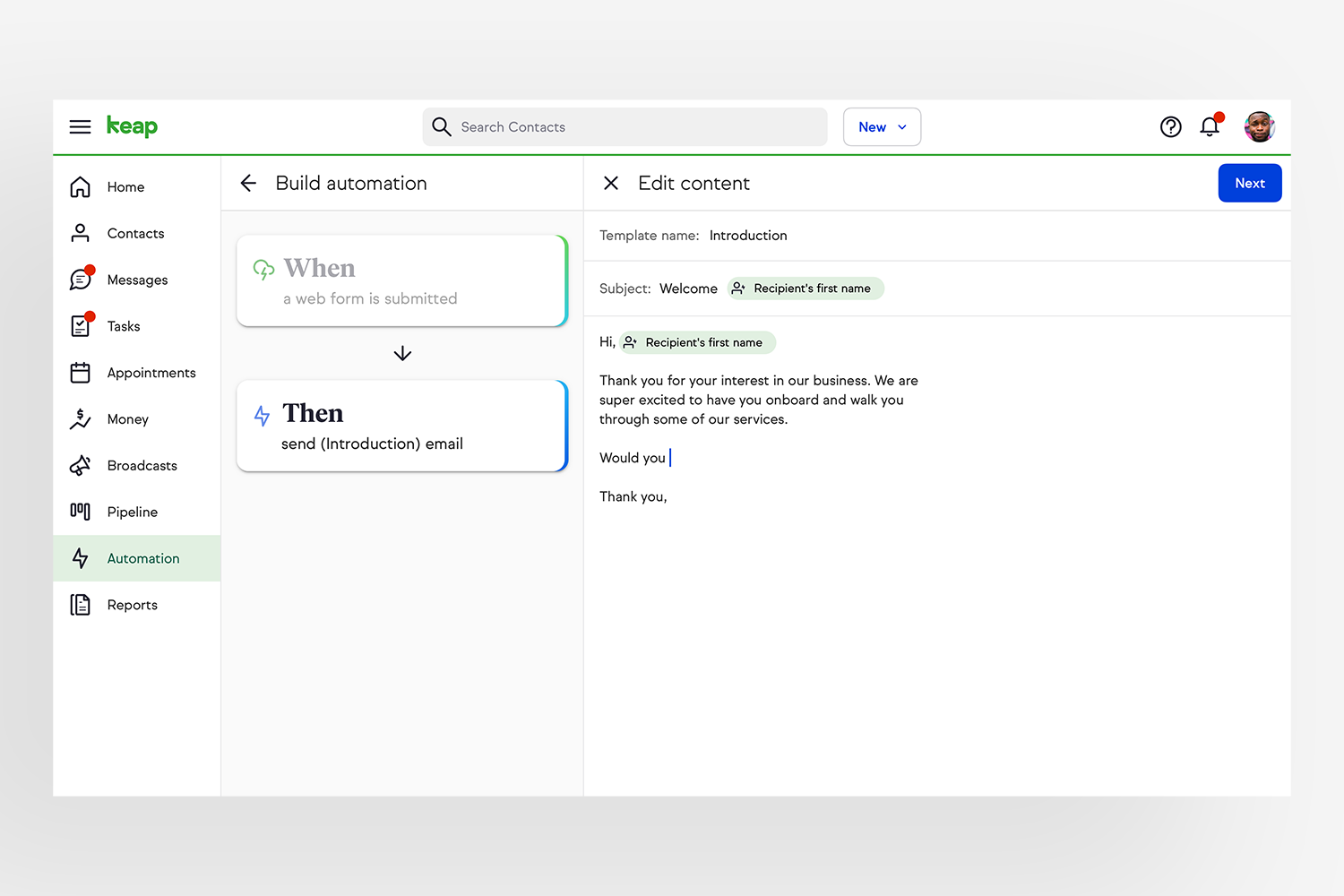The image size is (1344, 896).
Task: Click the help question mark icon
Action: coord(1170,126)
